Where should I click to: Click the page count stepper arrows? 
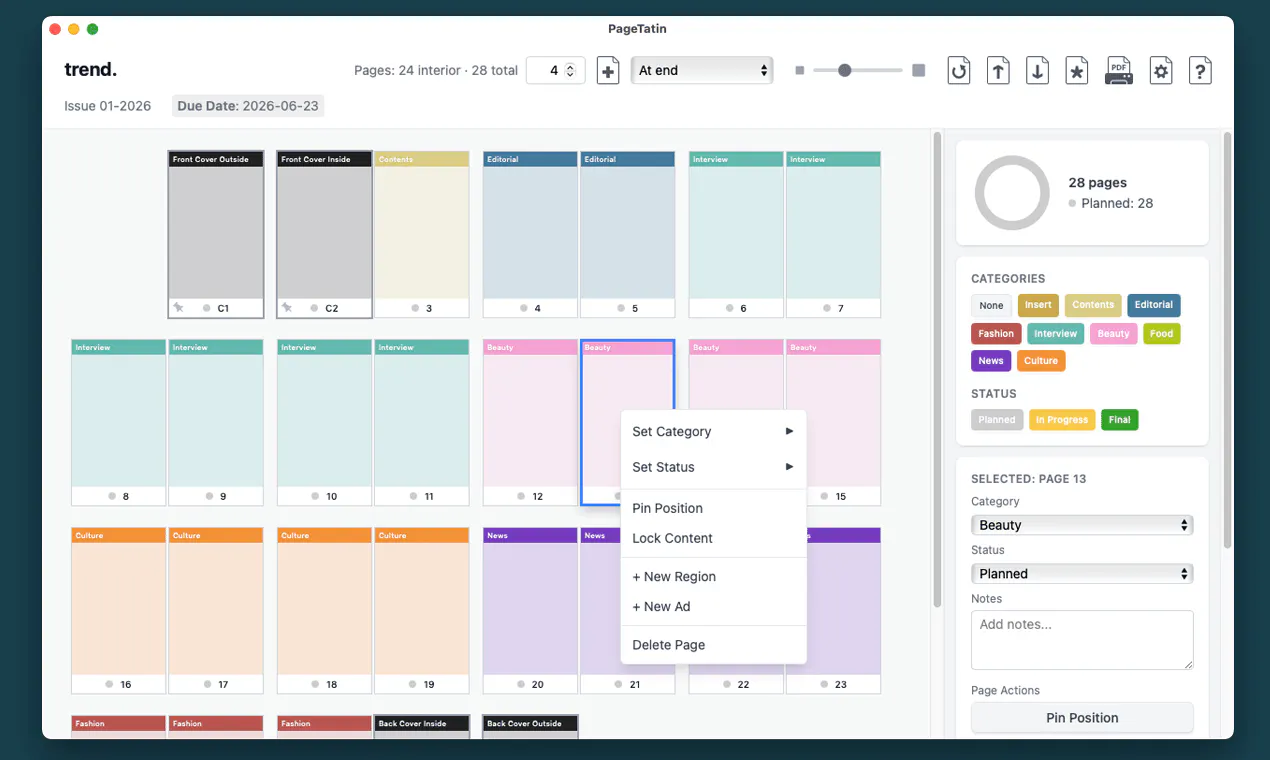tap(570, 70)
